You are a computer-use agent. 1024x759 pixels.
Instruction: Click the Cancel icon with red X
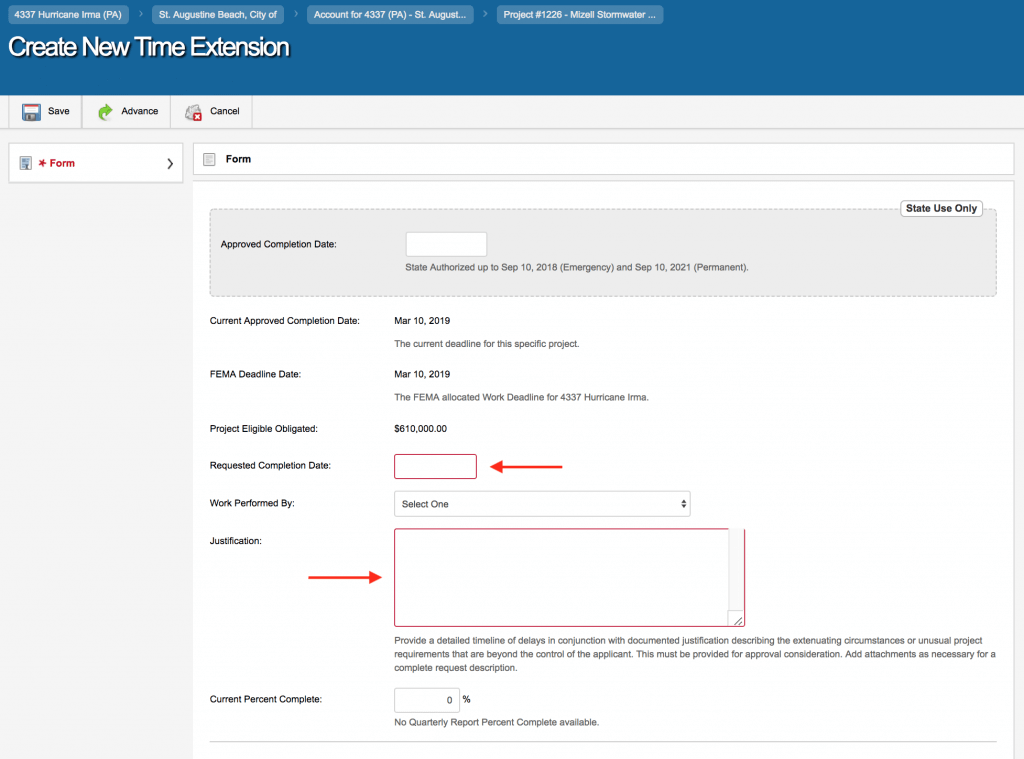[x=194, y=112]
